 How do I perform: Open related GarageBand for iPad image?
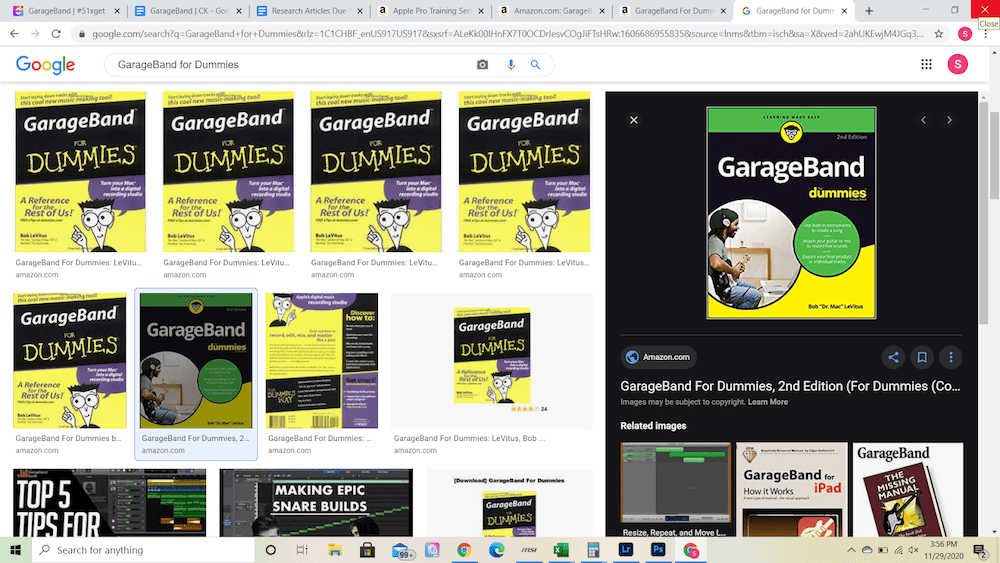point(791,490)
